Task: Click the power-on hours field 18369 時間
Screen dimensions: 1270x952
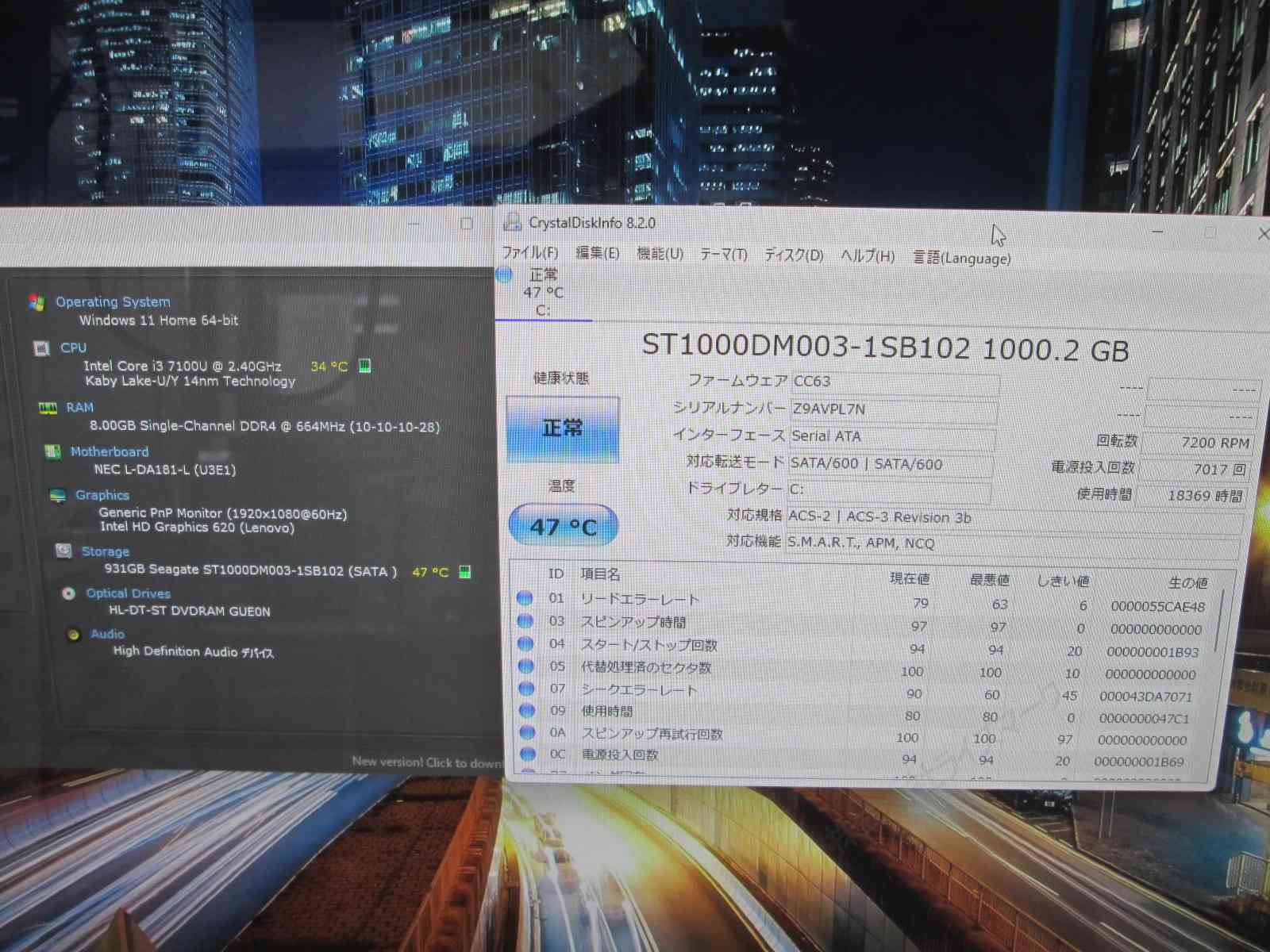Action: pyautogui.click(x=1192, y=496)
